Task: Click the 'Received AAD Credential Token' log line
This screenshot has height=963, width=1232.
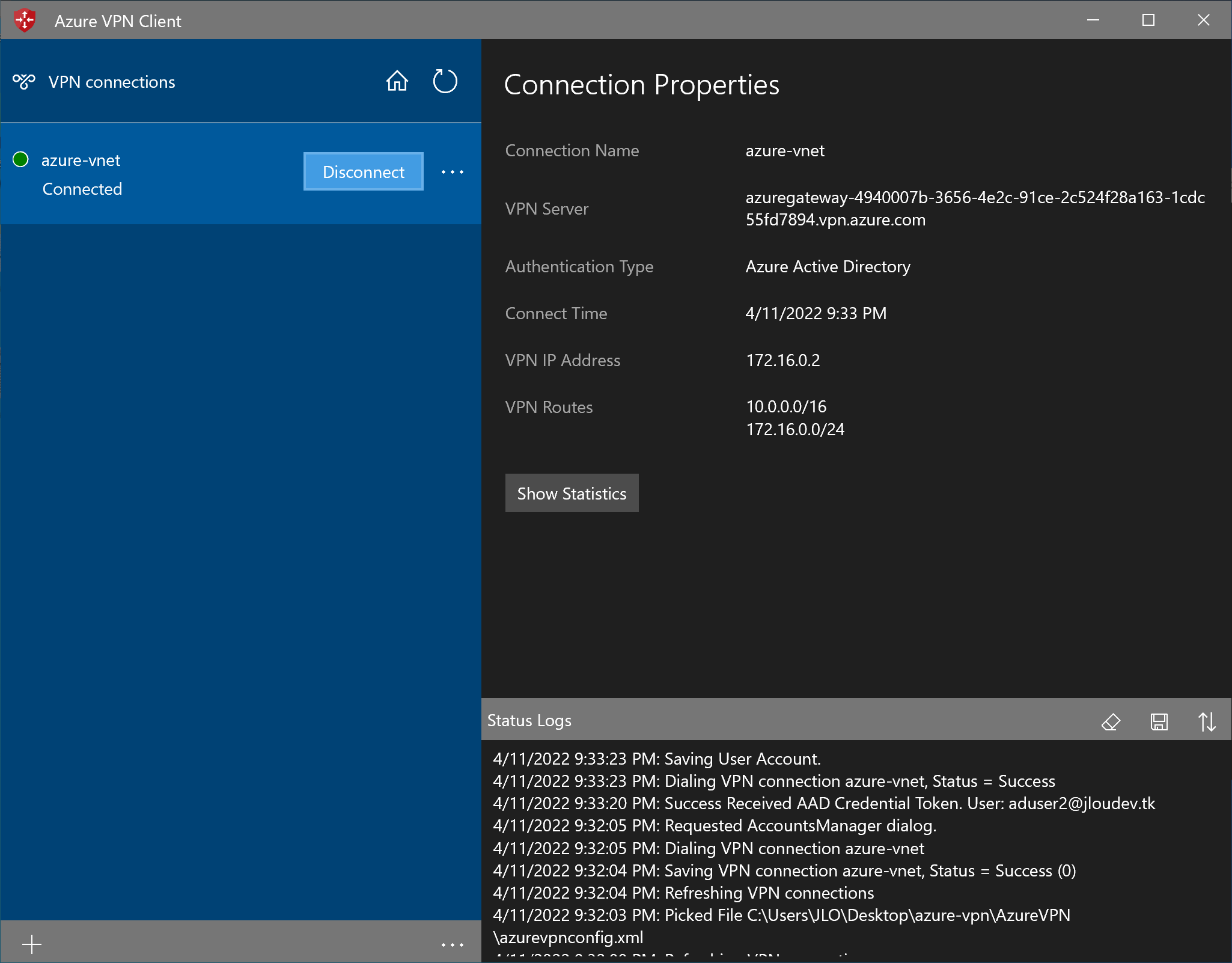Action: (824, 803)
